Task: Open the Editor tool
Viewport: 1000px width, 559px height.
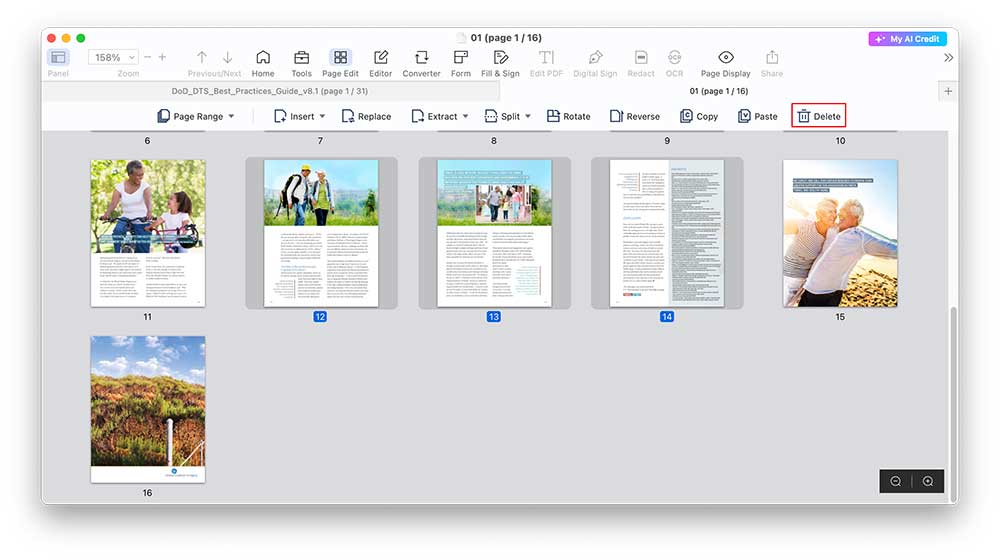Action: [381, 57]
